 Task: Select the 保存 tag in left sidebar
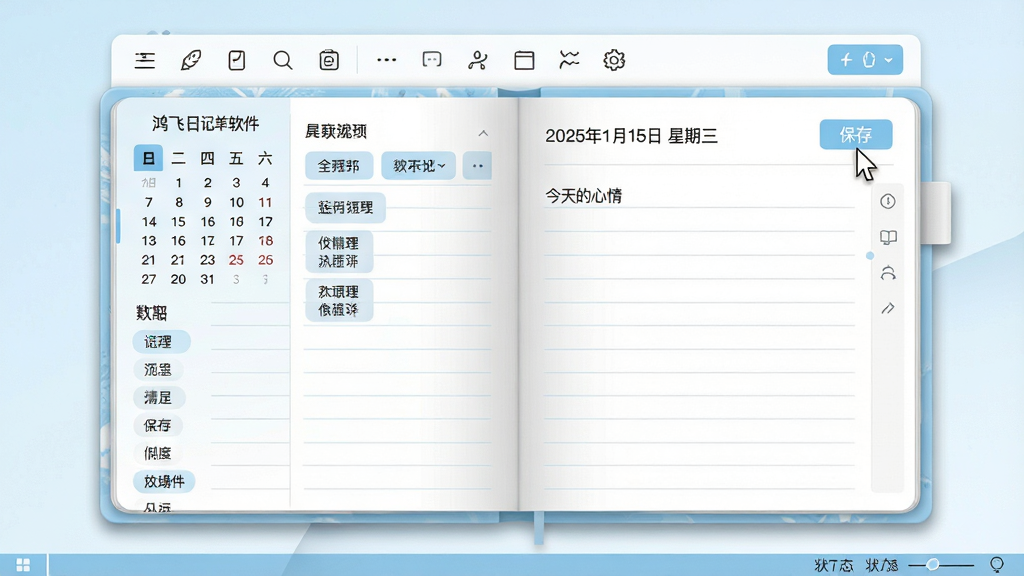(157, 425)
